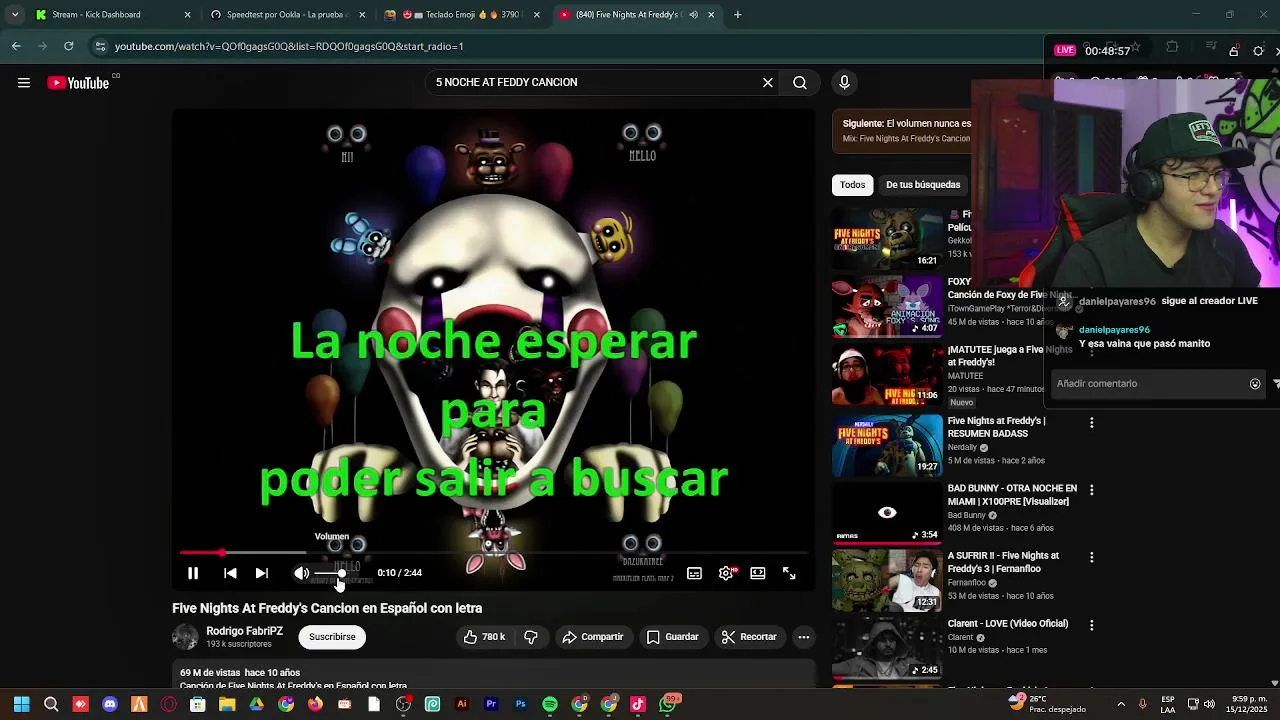Open BAD BUNNY OTRA NOCHE EN MIAMI title
The height and width of the screenshot is (720, 1280).
pyautogui.click(x=1012, y=495)
